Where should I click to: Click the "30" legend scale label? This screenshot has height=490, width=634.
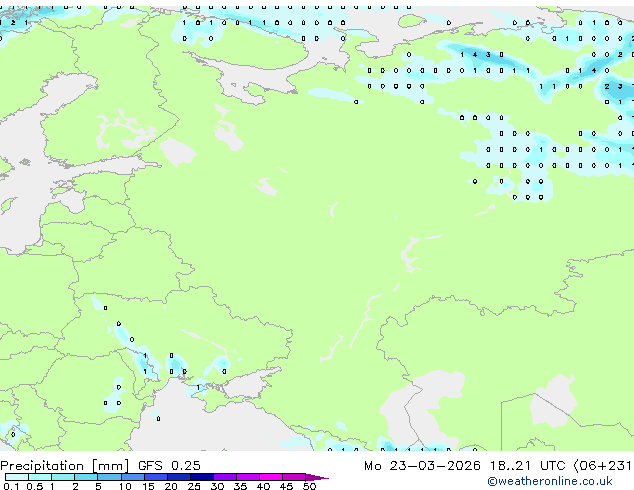coord(217,486)
